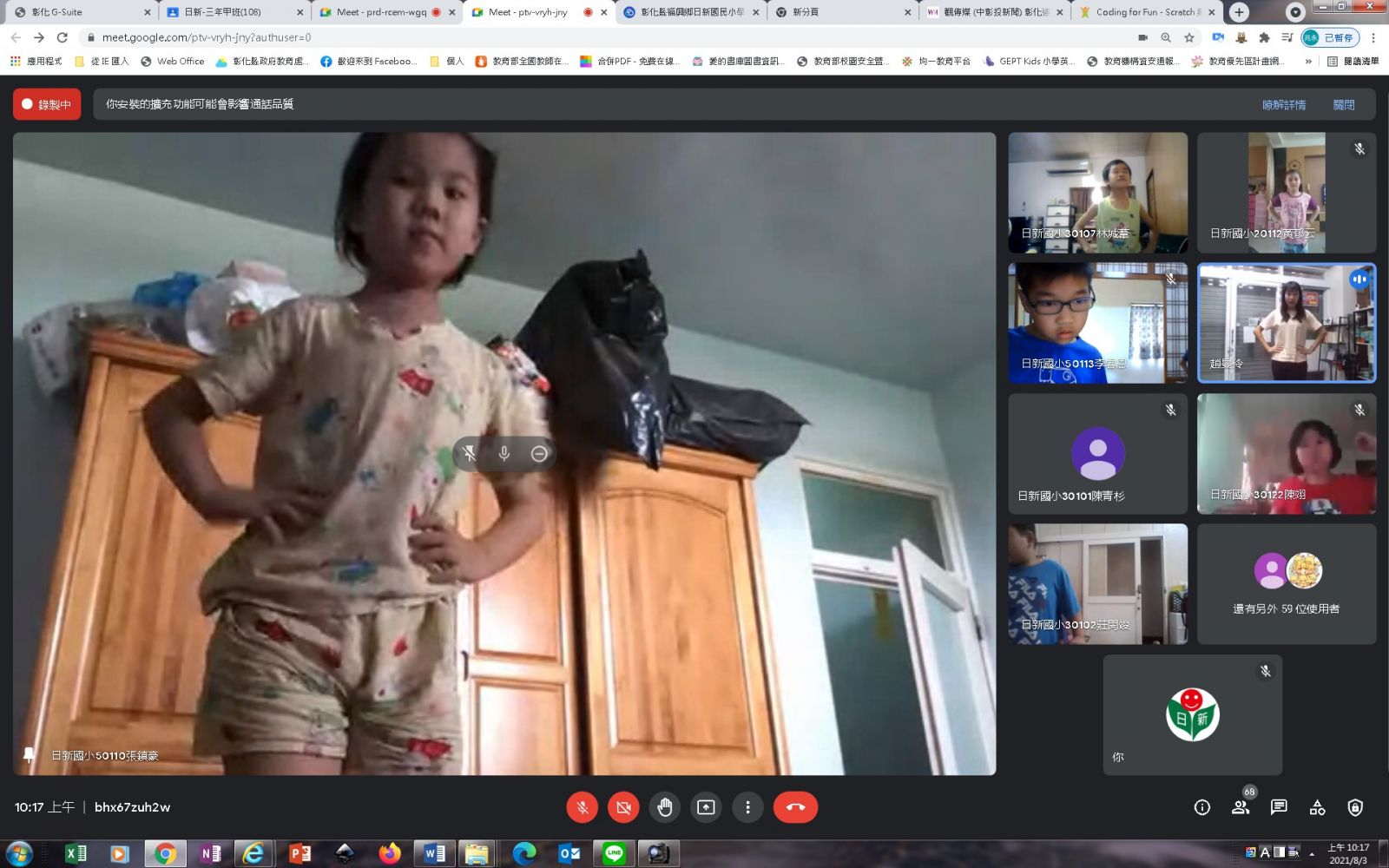Unpin the main video tile overlay icon
The width and height of the screenshot is (1389, 868).
coord(470,453)
